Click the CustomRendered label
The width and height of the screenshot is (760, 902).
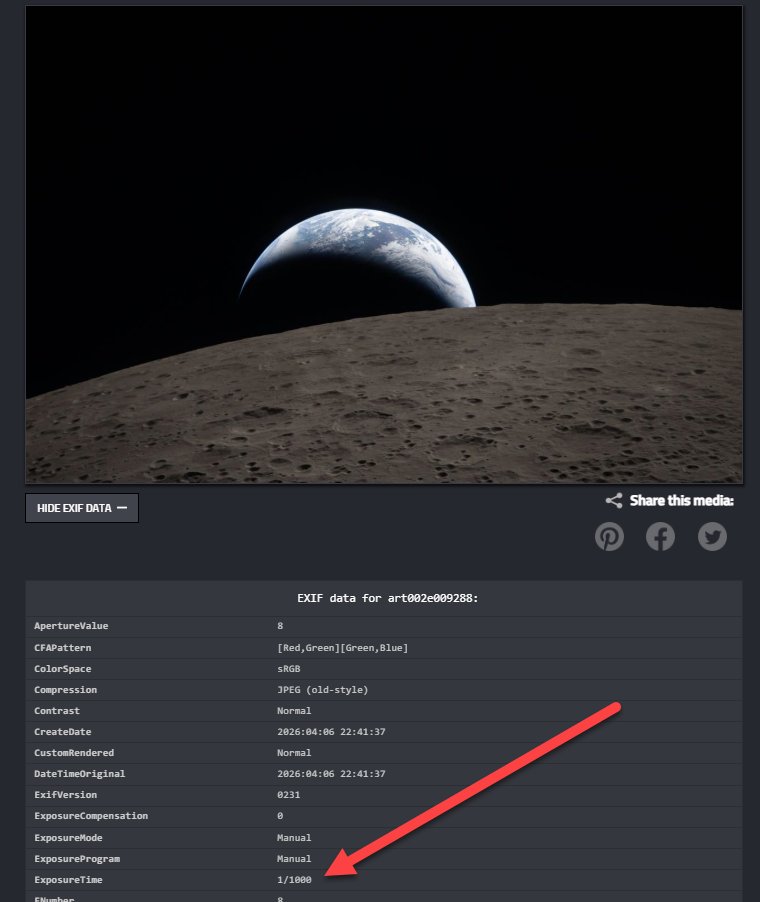(74, 753)
